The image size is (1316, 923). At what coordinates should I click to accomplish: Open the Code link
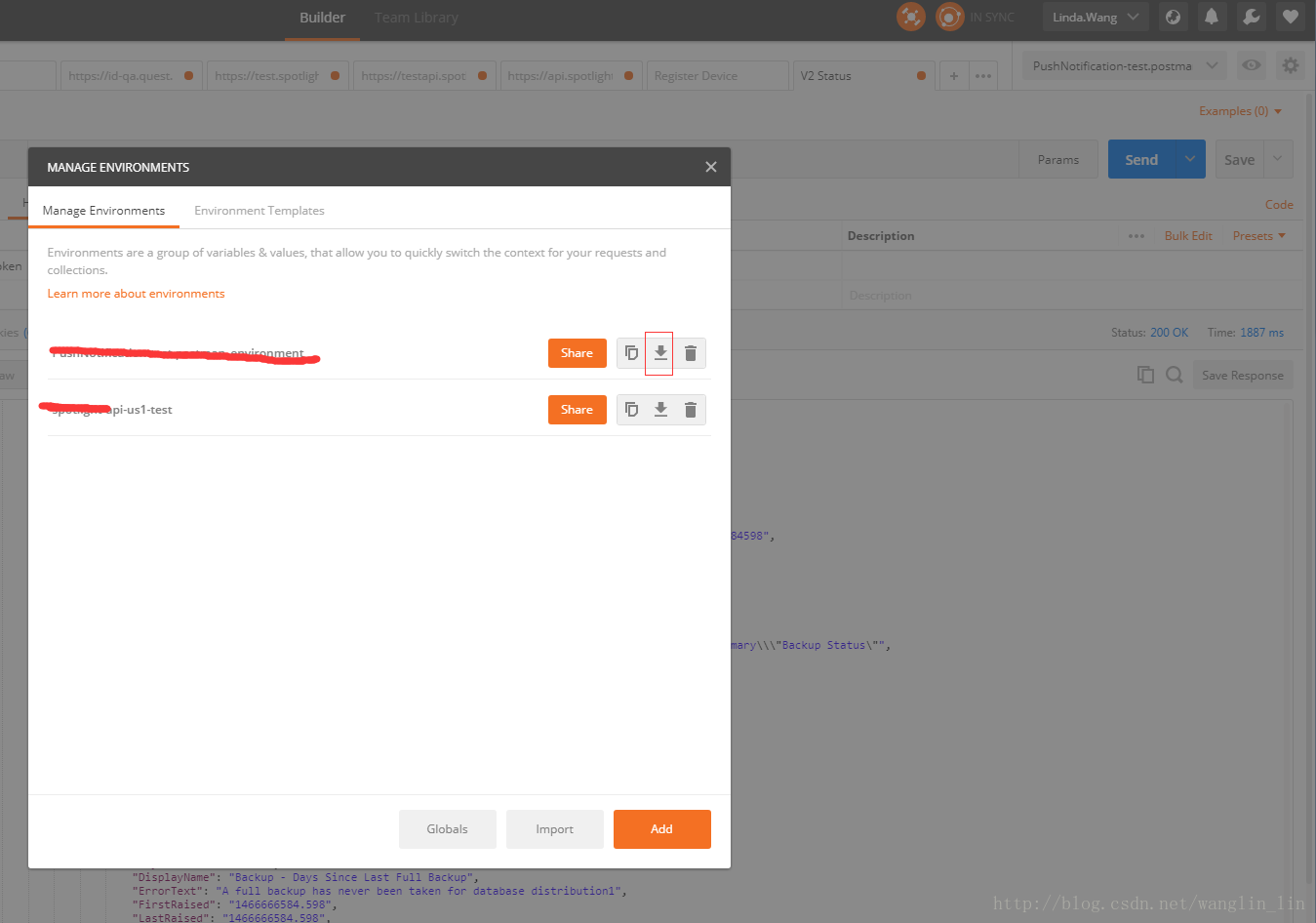pos(1279,205)
